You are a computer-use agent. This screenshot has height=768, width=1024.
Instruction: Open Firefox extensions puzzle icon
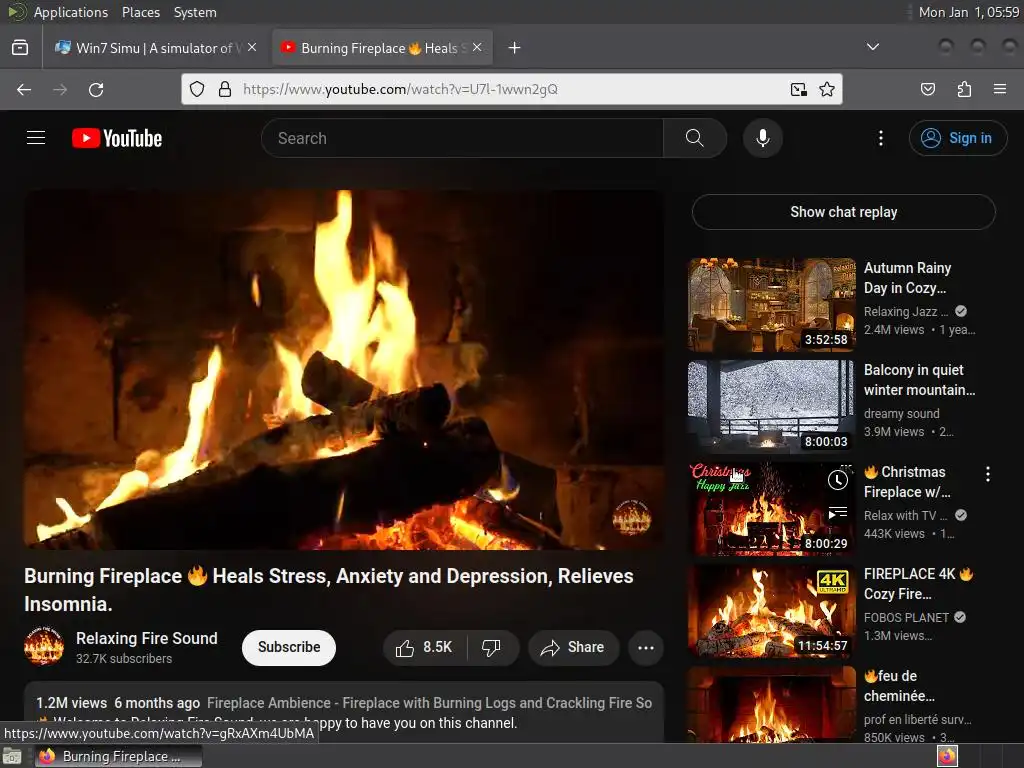pyautogui.click(x=964, y=89)
